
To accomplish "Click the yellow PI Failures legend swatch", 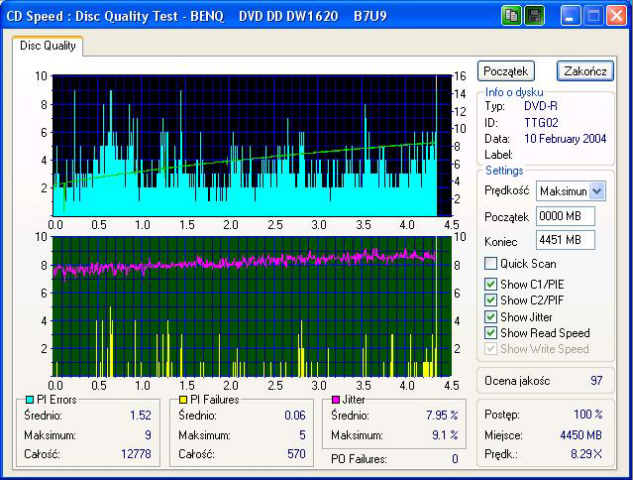I will click(x=183, y=400).
